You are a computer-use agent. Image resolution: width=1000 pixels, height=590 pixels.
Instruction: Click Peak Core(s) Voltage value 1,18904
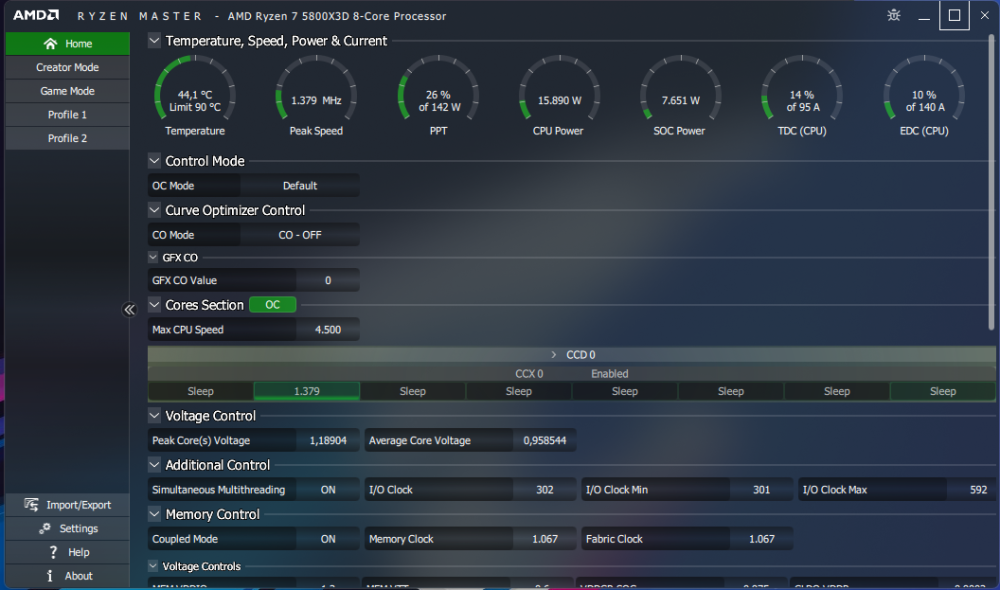(328, 440)
